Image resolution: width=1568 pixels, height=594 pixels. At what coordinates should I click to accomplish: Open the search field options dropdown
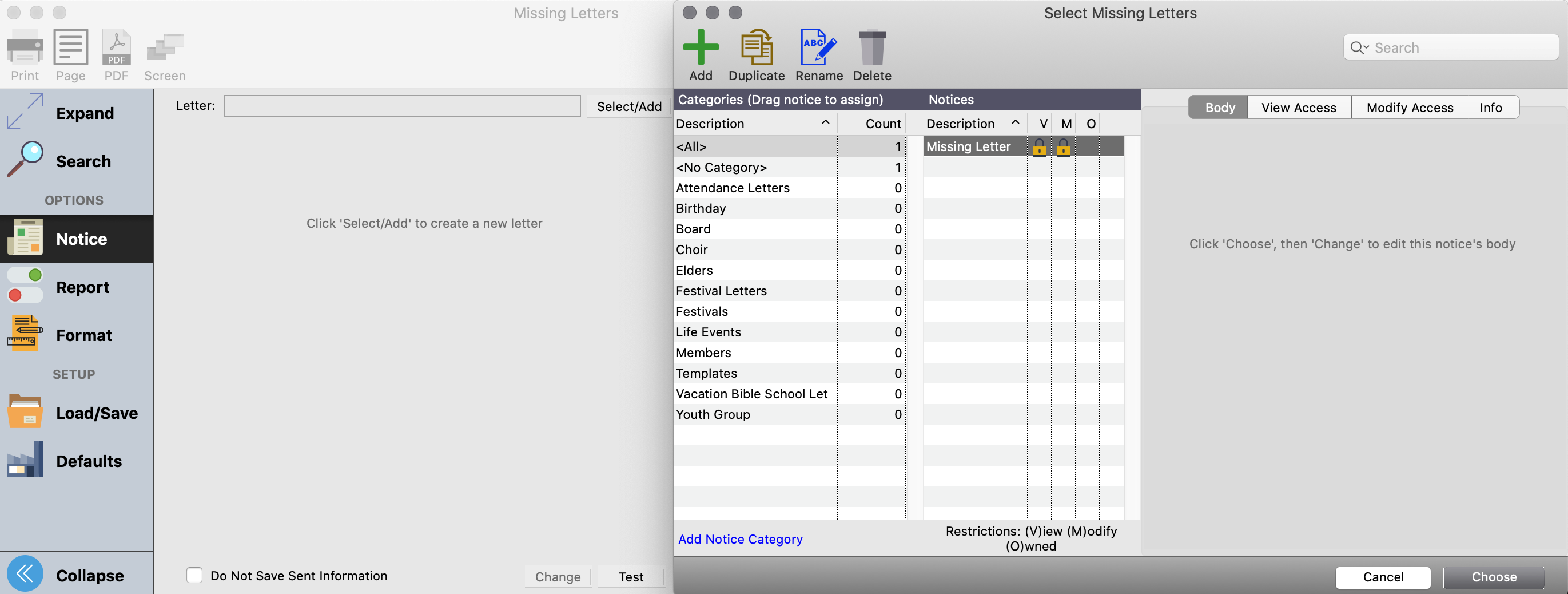pyautogui.click(x=1359, y=47)
